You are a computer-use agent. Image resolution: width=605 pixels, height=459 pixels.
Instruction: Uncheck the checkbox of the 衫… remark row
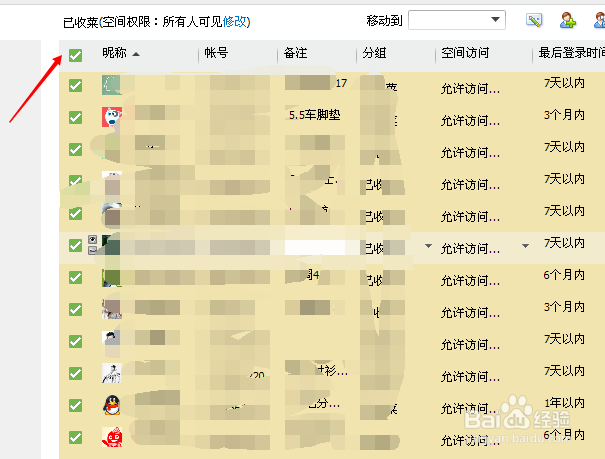click(x=75, y=373)
